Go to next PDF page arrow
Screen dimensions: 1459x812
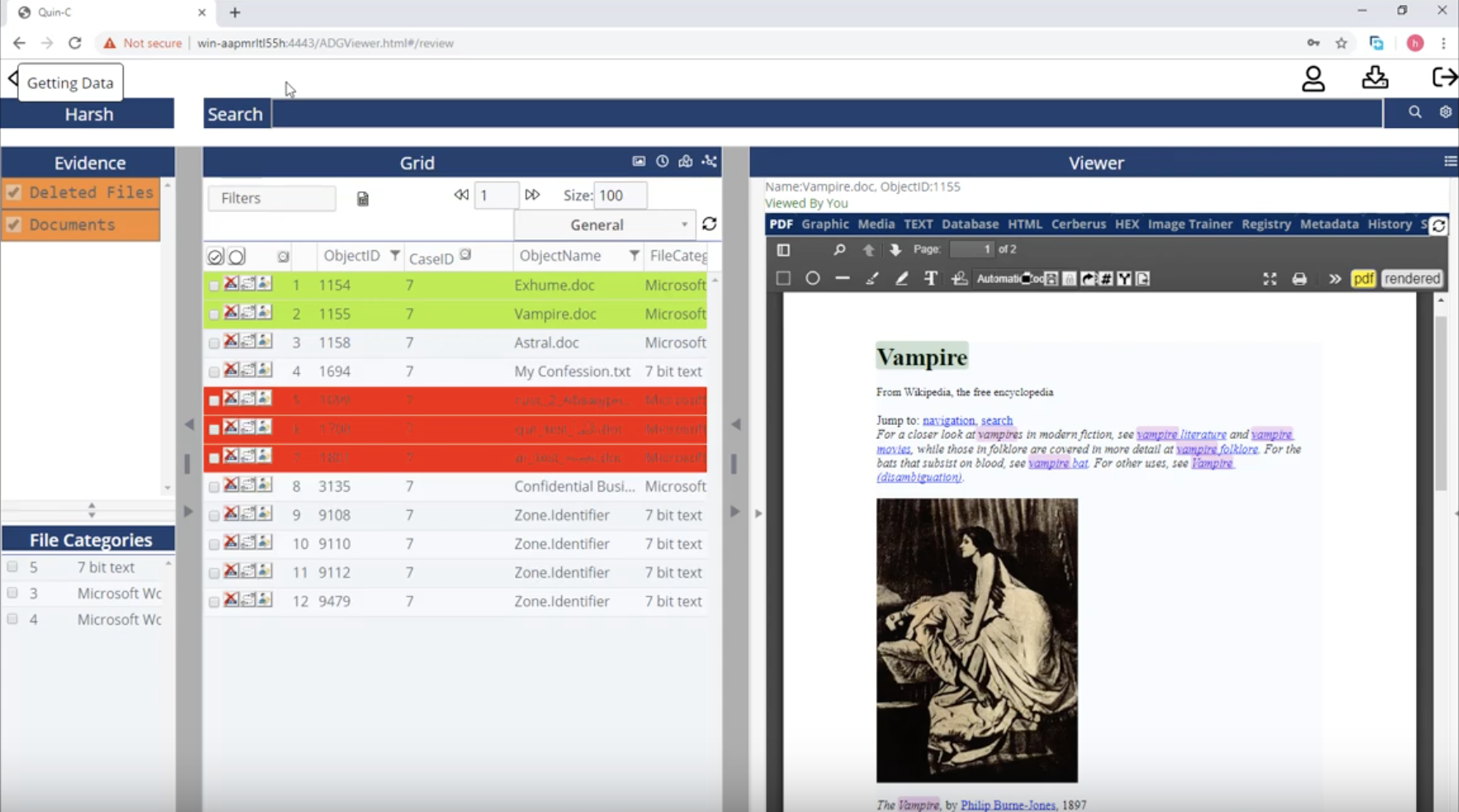pos(895,249)
